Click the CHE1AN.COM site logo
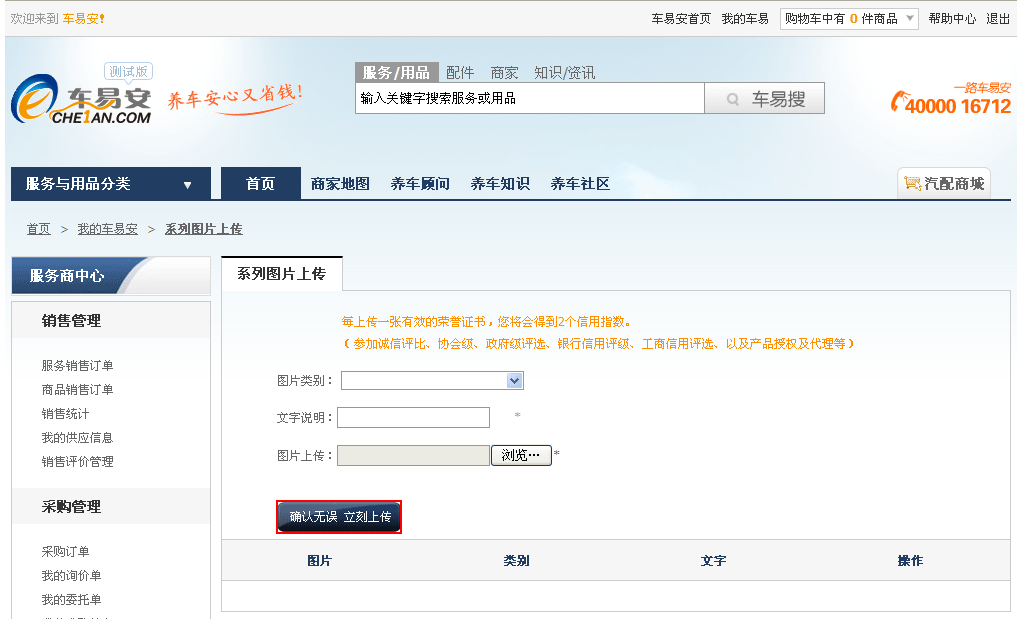Screen dimensions: 1023x627 tap(82, 99)
